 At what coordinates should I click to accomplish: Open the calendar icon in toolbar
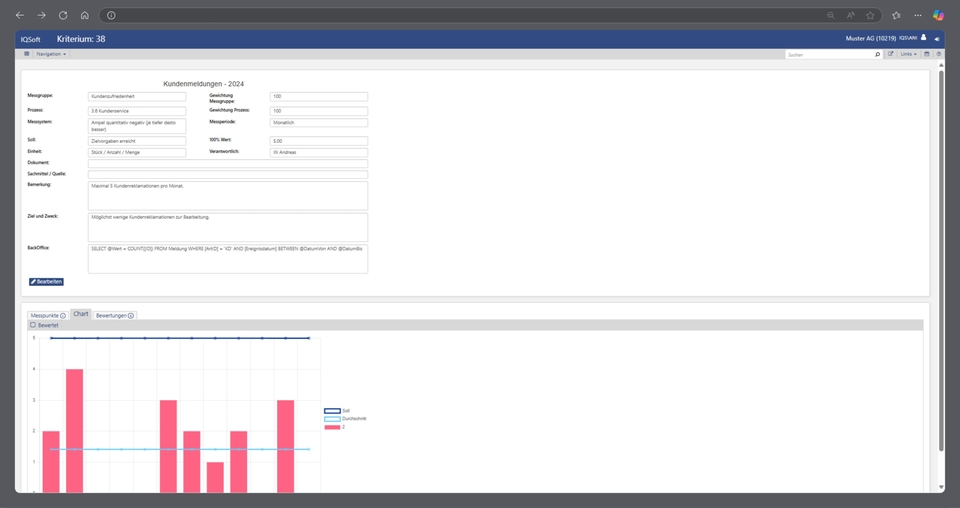(x=926, y=54)
